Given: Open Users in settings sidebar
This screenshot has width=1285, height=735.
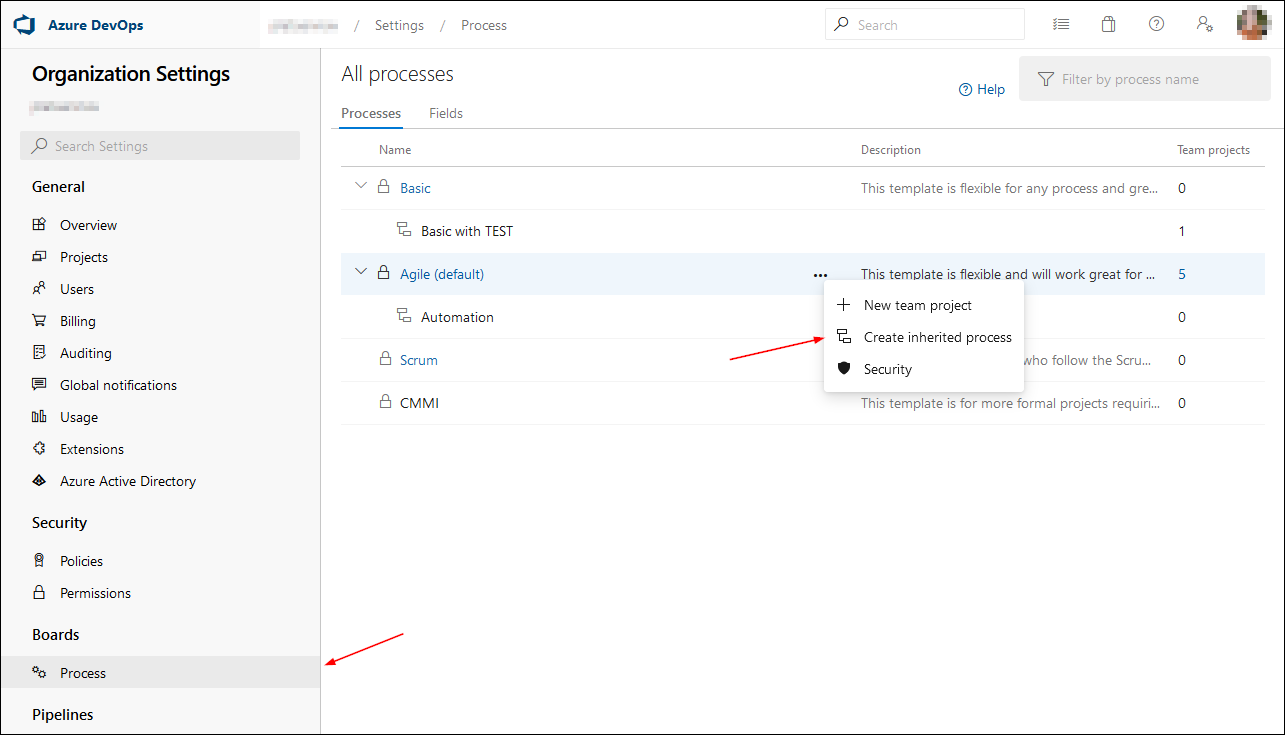Looking at the screenshot, I should pyautogui.click(x=77, y=289).
